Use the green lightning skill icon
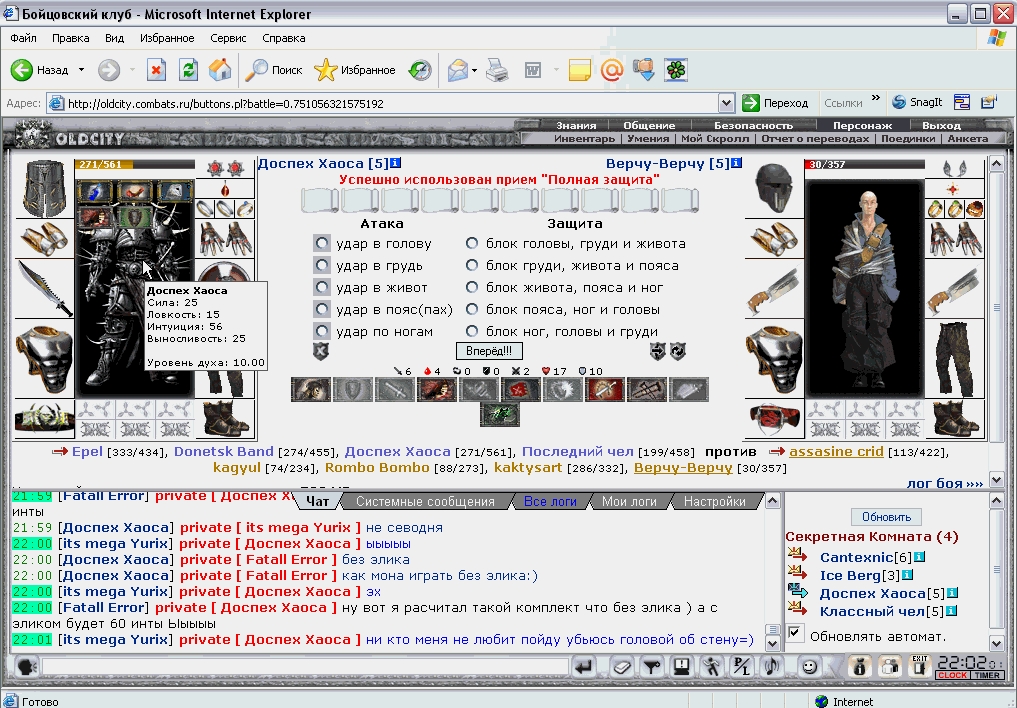 click(499, 415)
